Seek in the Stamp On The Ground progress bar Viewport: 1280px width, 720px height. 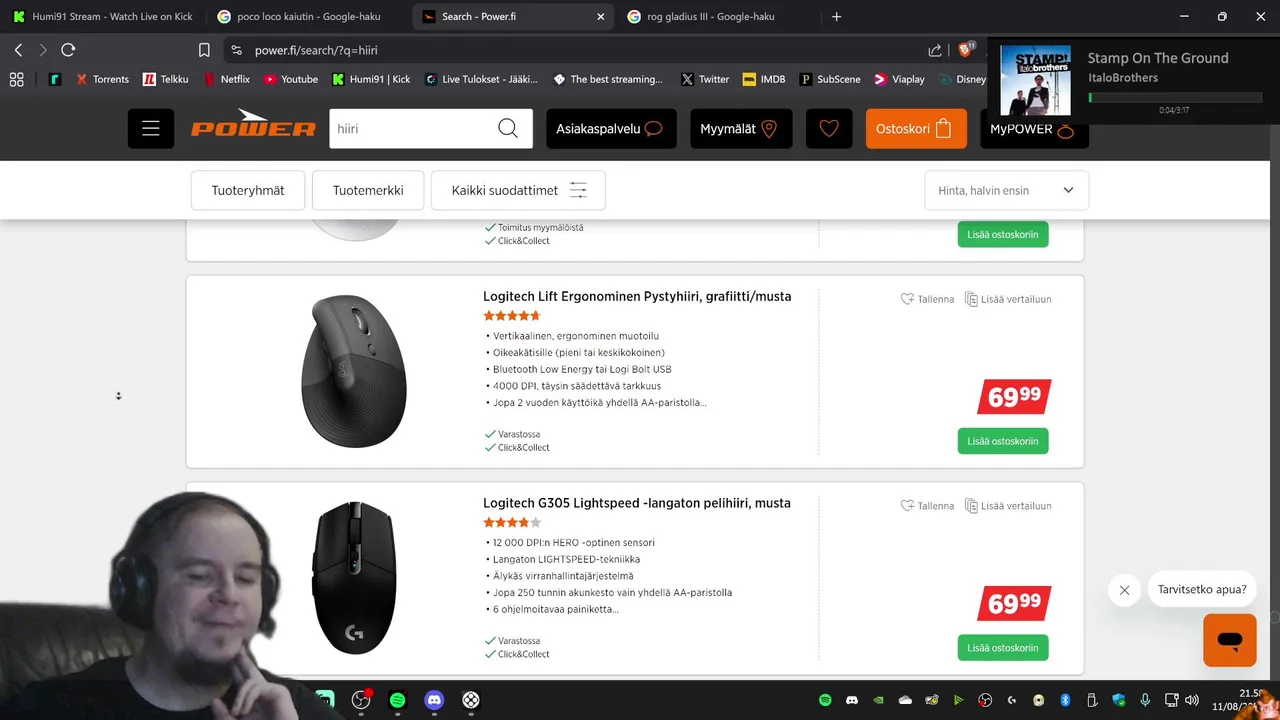pyautogui.click(x=1175, y=98)
